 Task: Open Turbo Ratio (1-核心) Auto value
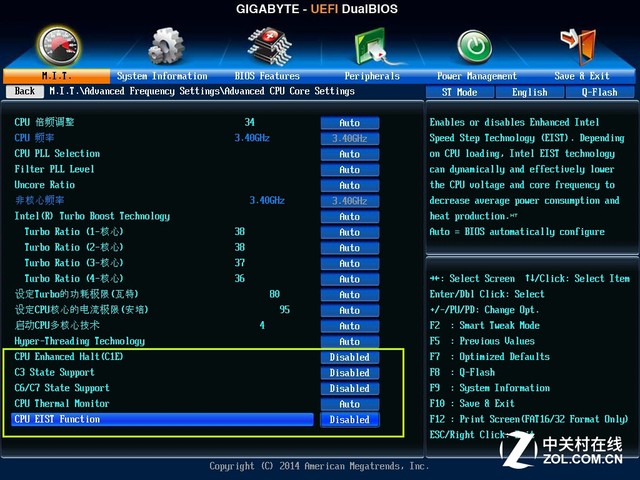click(x=350, y=232)
